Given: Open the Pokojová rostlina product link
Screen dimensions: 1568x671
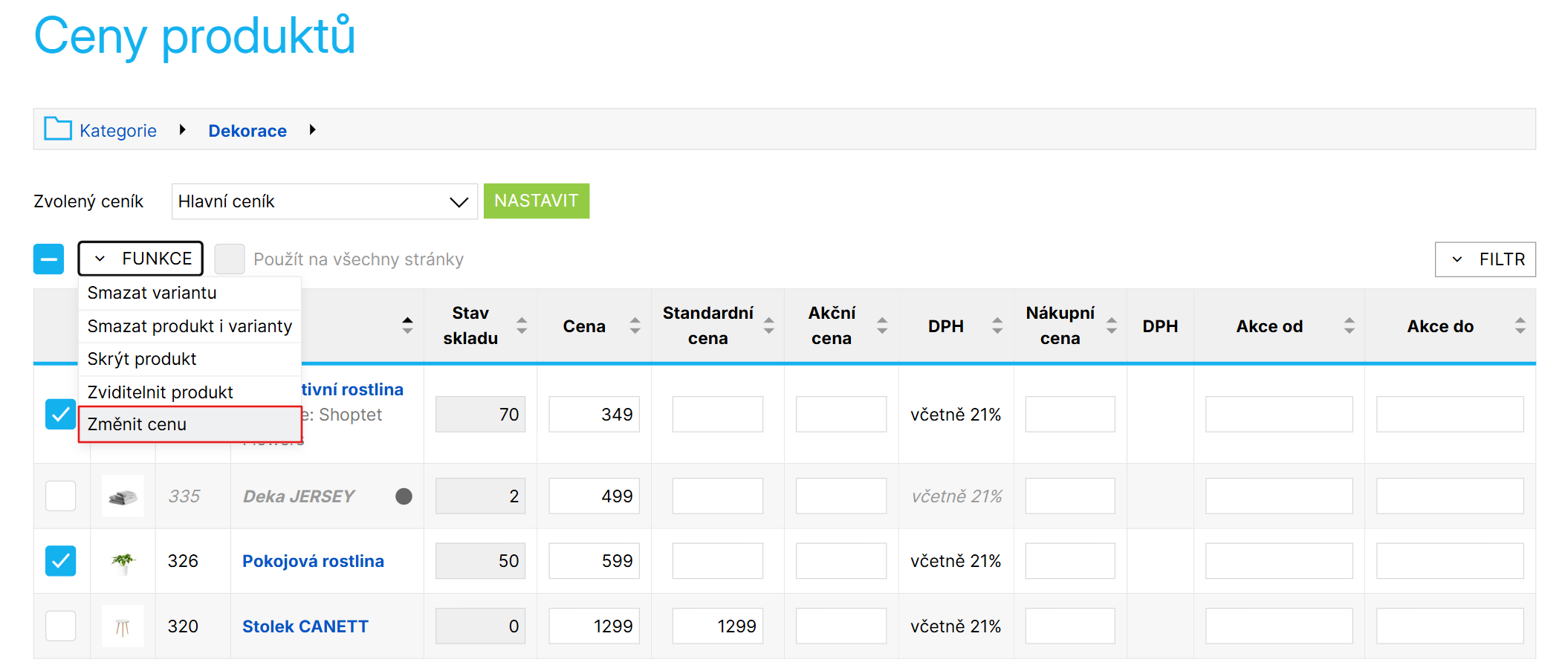Looking at the screenshot, I should point(313,561).
